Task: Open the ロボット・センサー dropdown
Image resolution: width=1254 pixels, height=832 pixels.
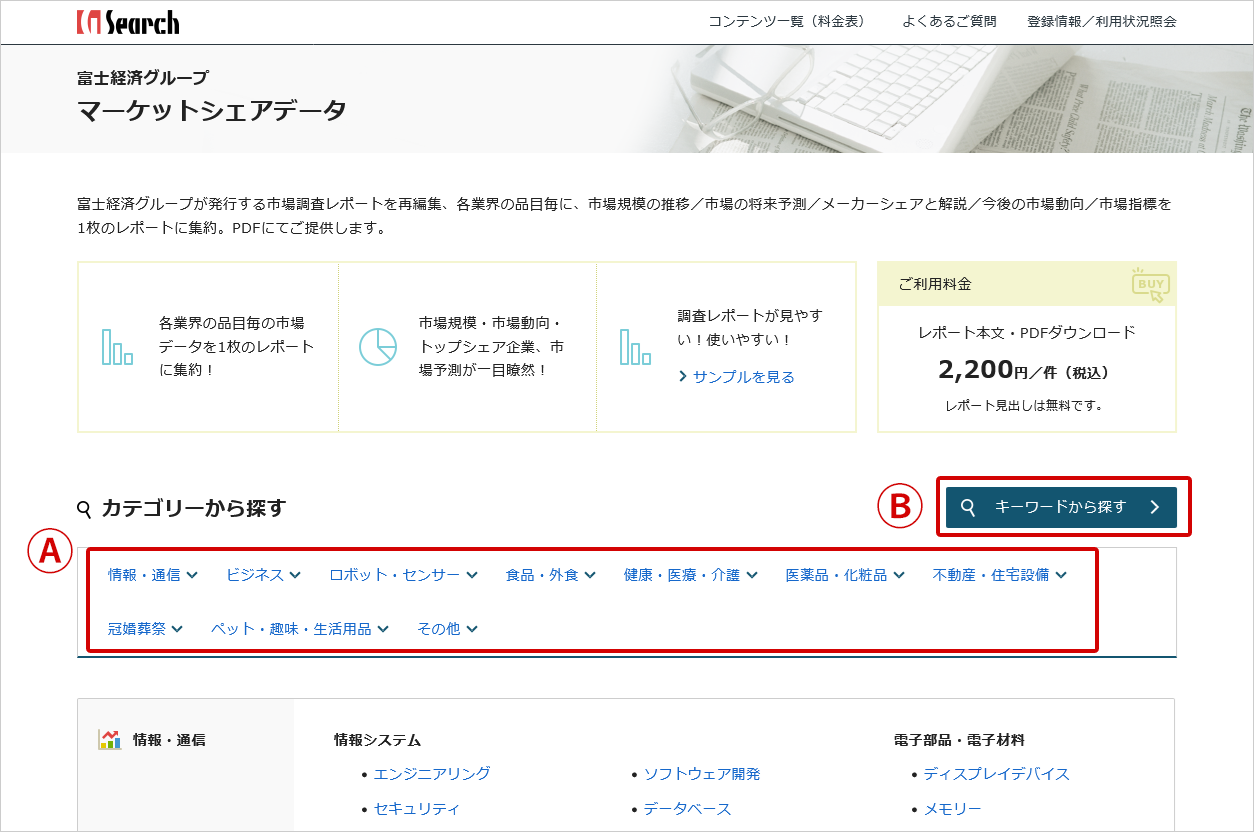Action: pyautogui.click(x=403, y=575)
